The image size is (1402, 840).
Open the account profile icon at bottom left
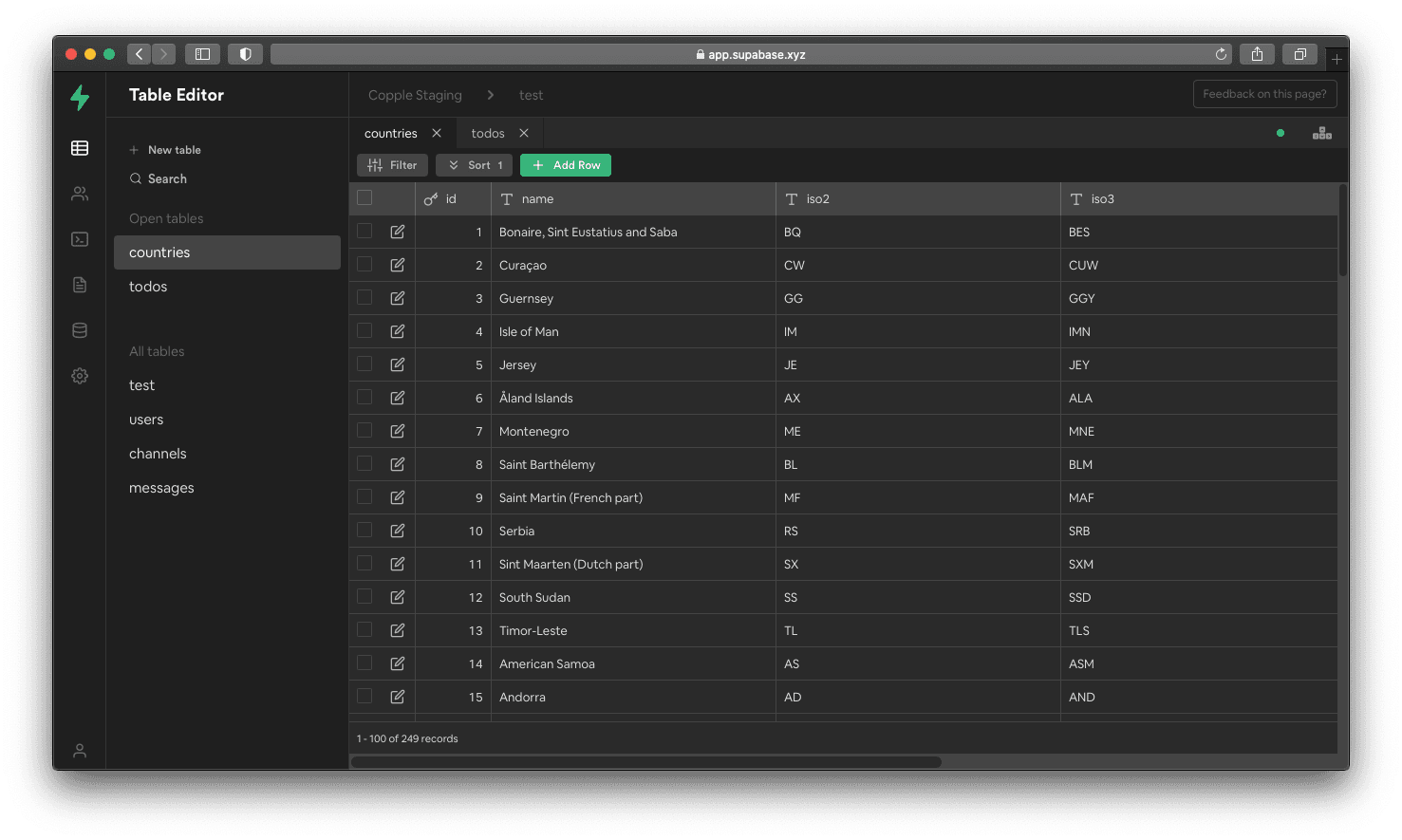tap(80, 751)
